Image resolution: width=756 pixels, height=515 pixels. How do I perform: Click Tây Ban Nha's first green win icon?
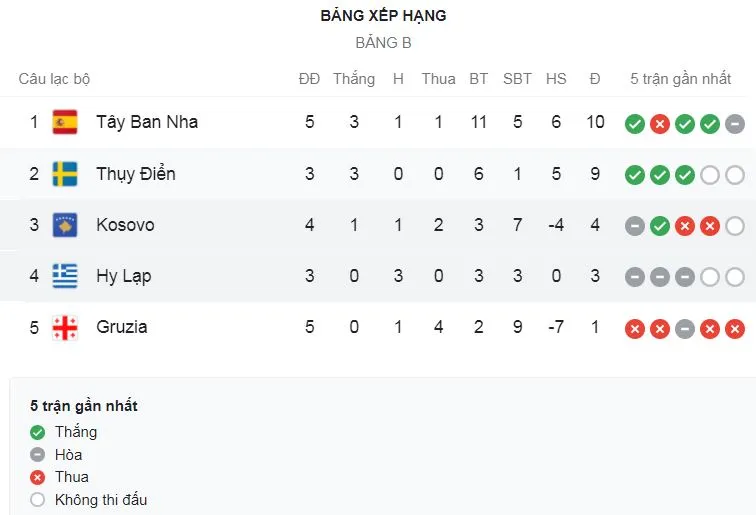pos(634,124)
